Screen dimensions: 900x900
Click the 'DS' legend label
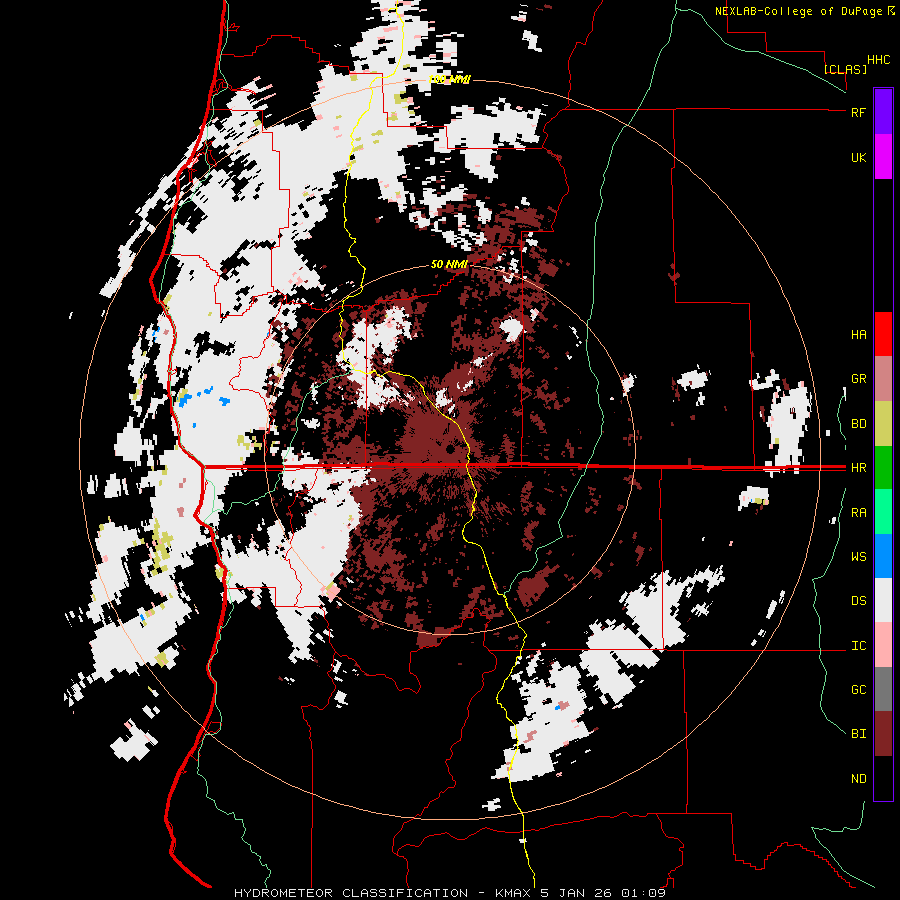point(858,601)
